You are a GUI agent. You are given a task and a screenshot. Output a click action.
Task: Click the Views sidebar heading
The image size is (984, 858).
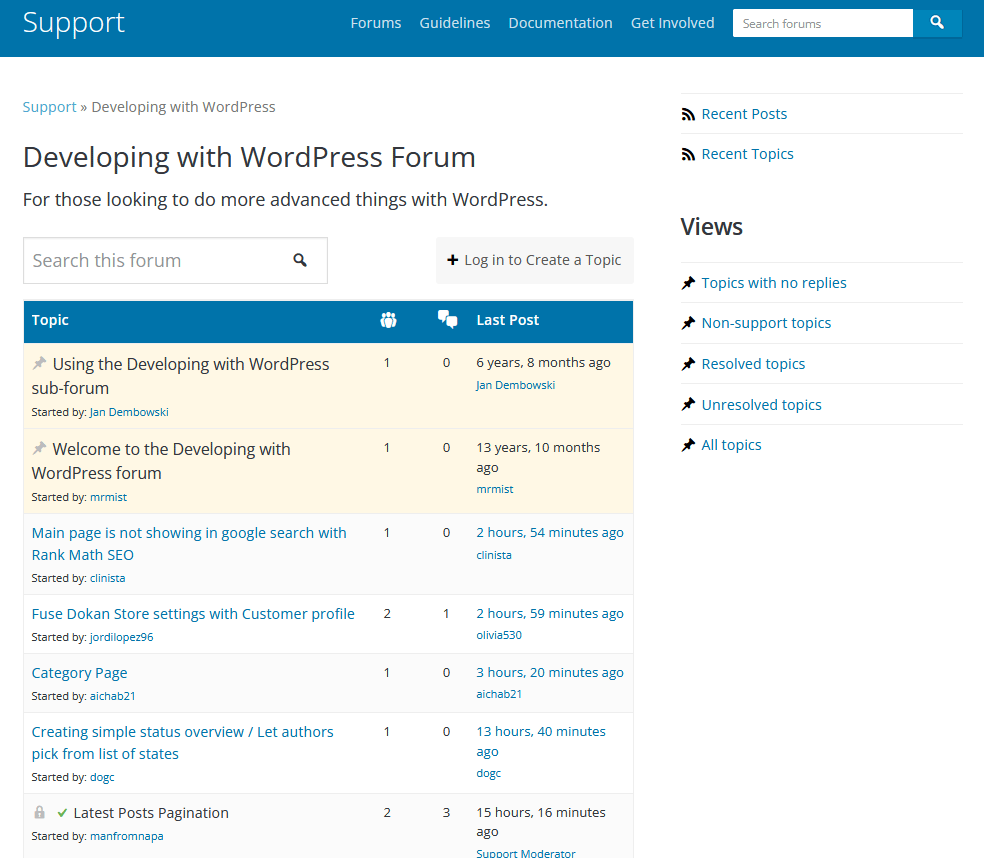pos(712,227)
